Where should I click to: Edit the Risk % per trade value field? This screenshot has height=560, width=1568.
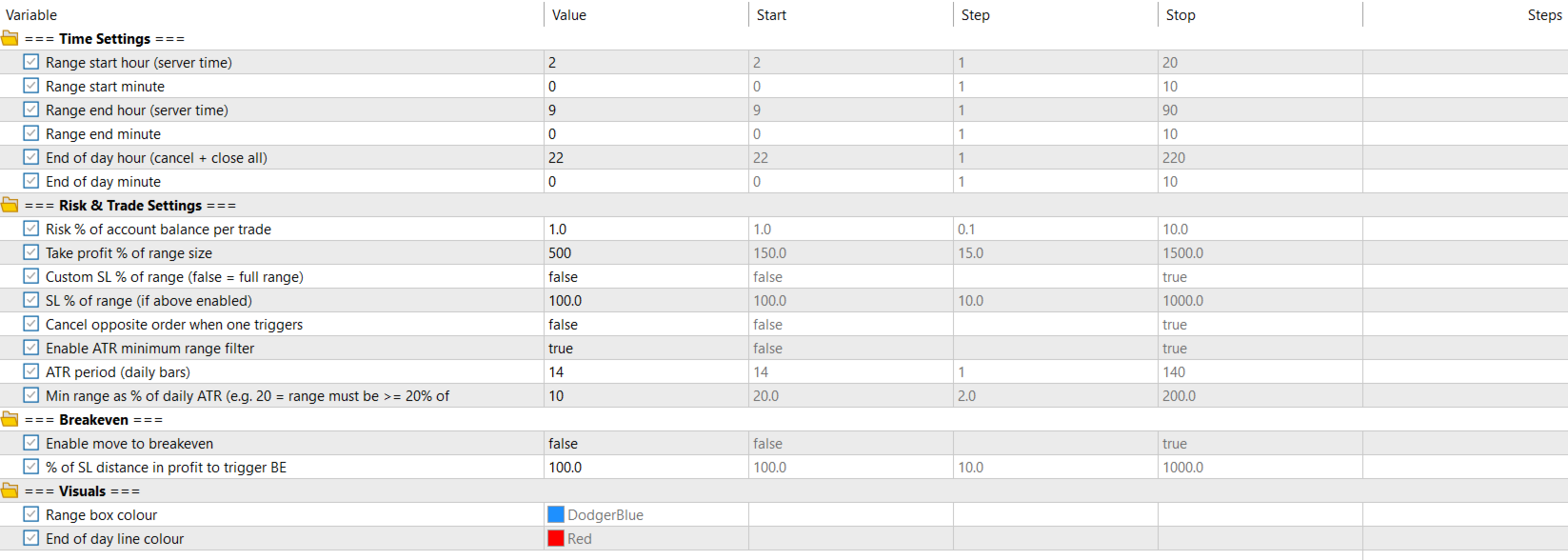coord(645,230)
